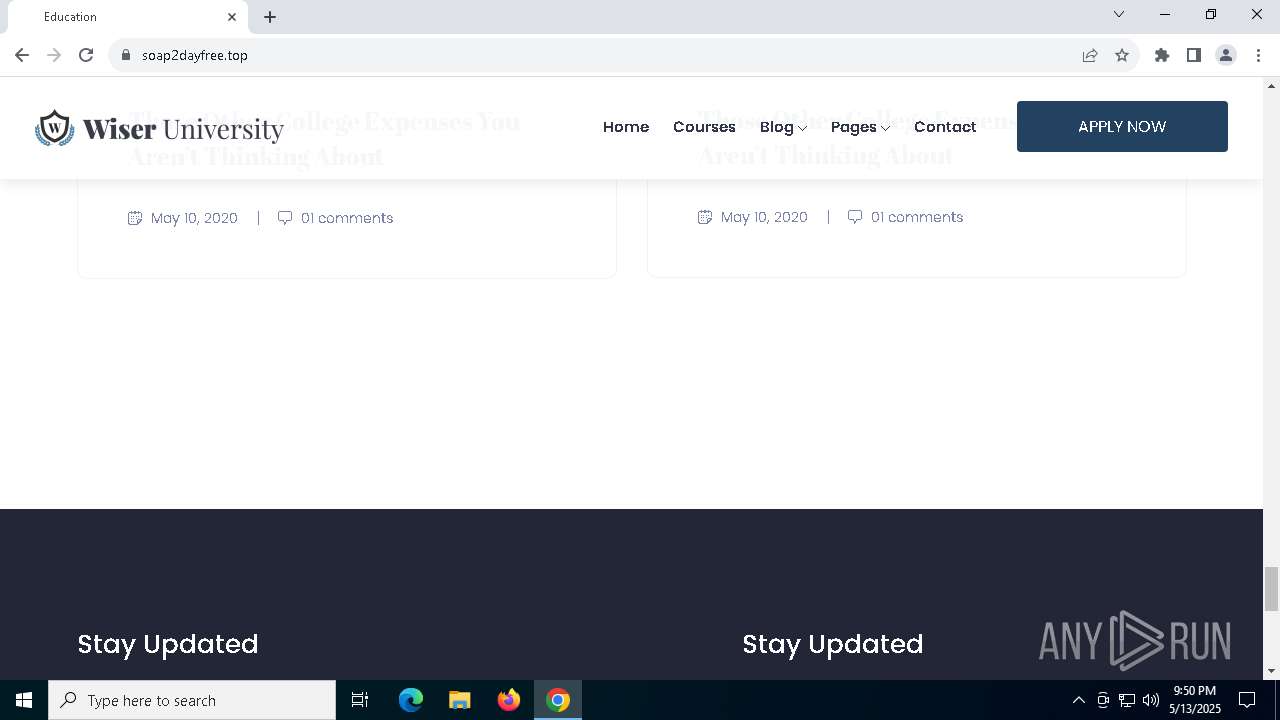The width and height of the screenshot is (1280, 720).
Task: Launch Firefox from the taskbar
Action: 509,700
